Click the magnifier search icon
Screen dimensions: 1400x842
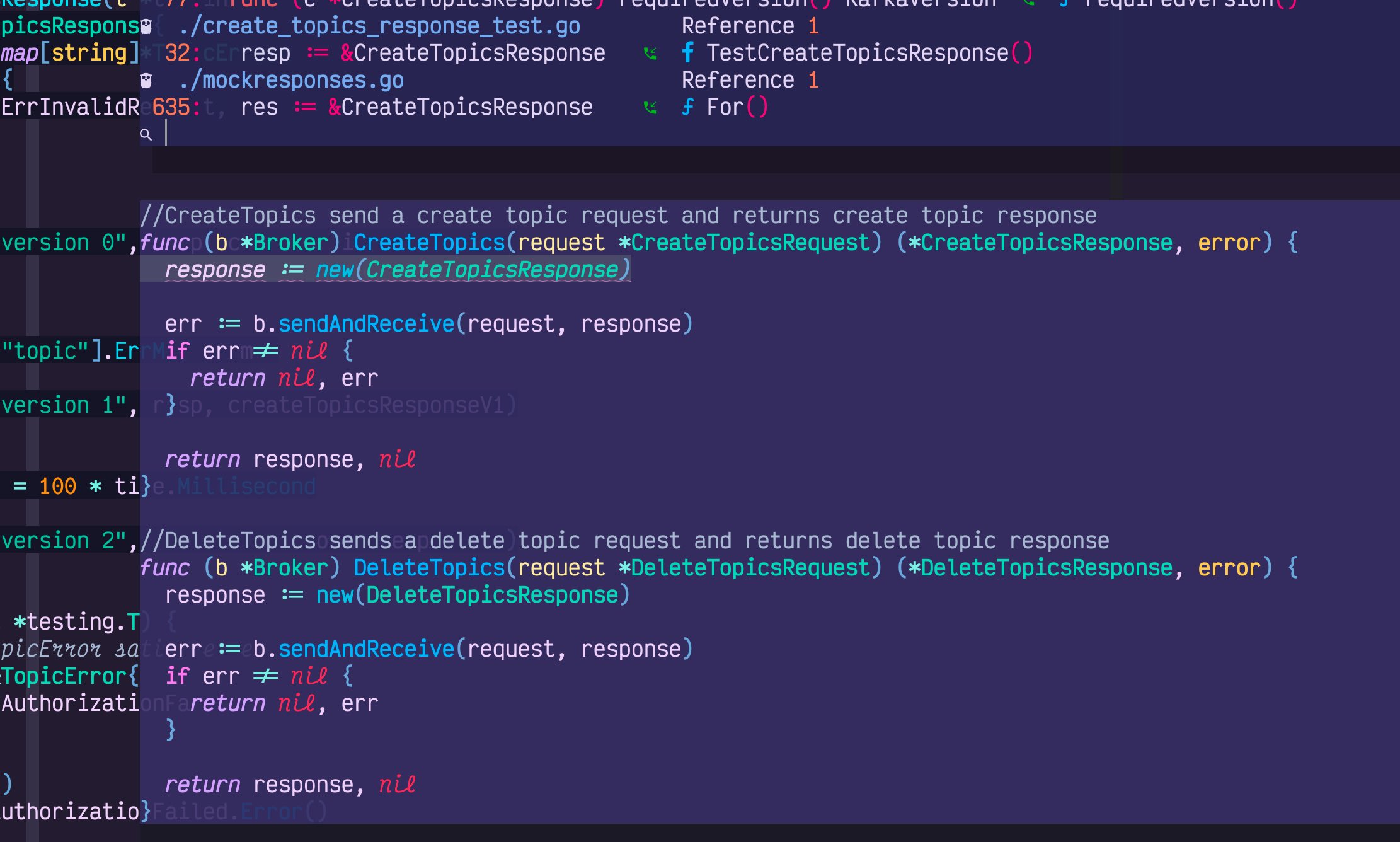[x=146, y=134]
